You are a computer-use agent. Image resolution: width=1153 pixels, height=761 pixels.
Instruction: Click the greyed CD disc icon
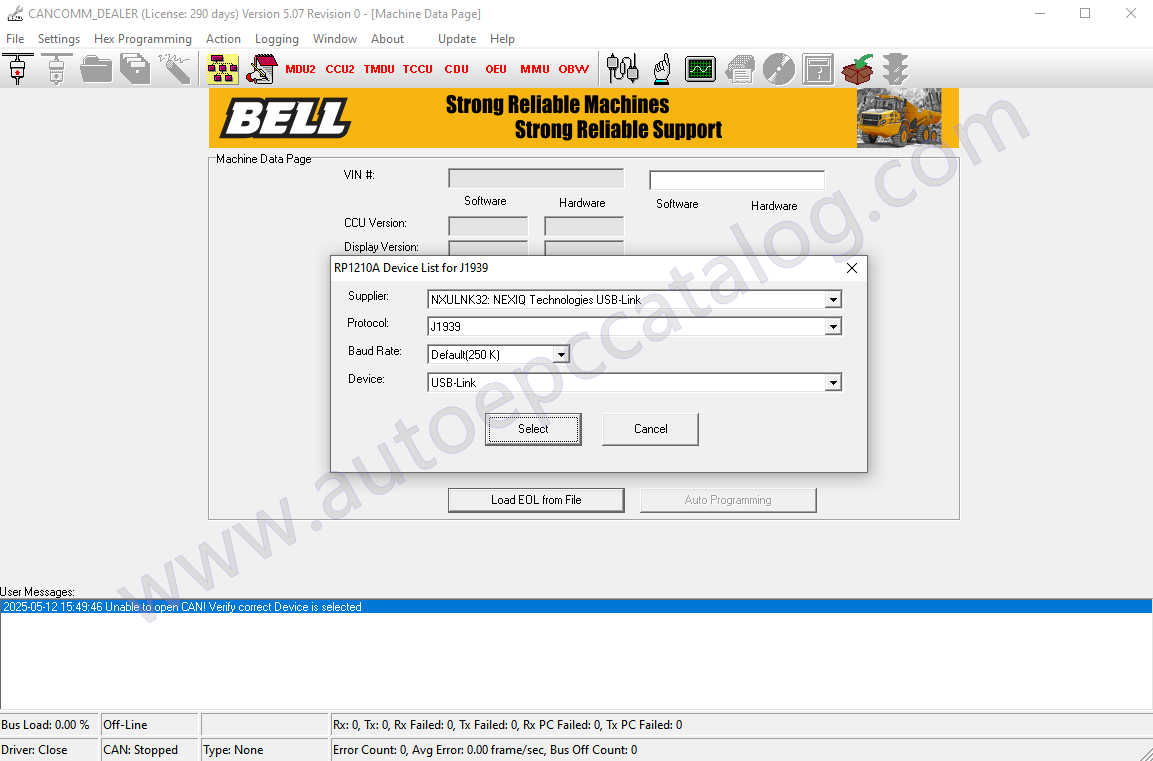(779, 69)
